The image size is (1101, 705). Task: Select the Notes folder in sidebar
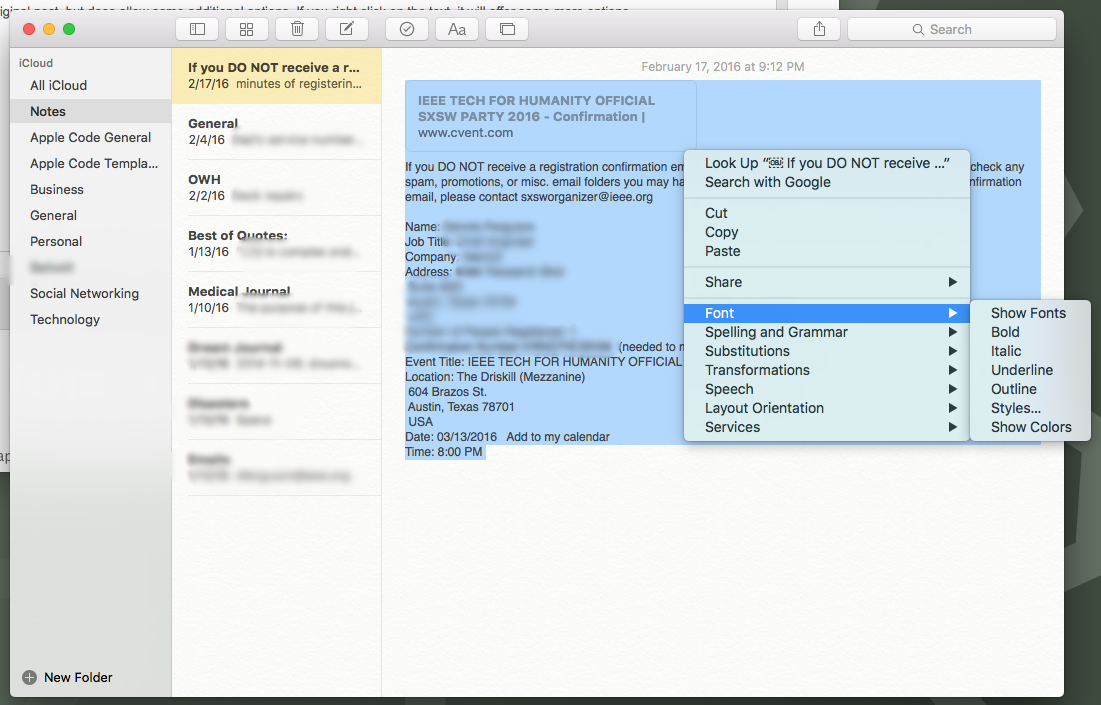(x=91, y=112)
